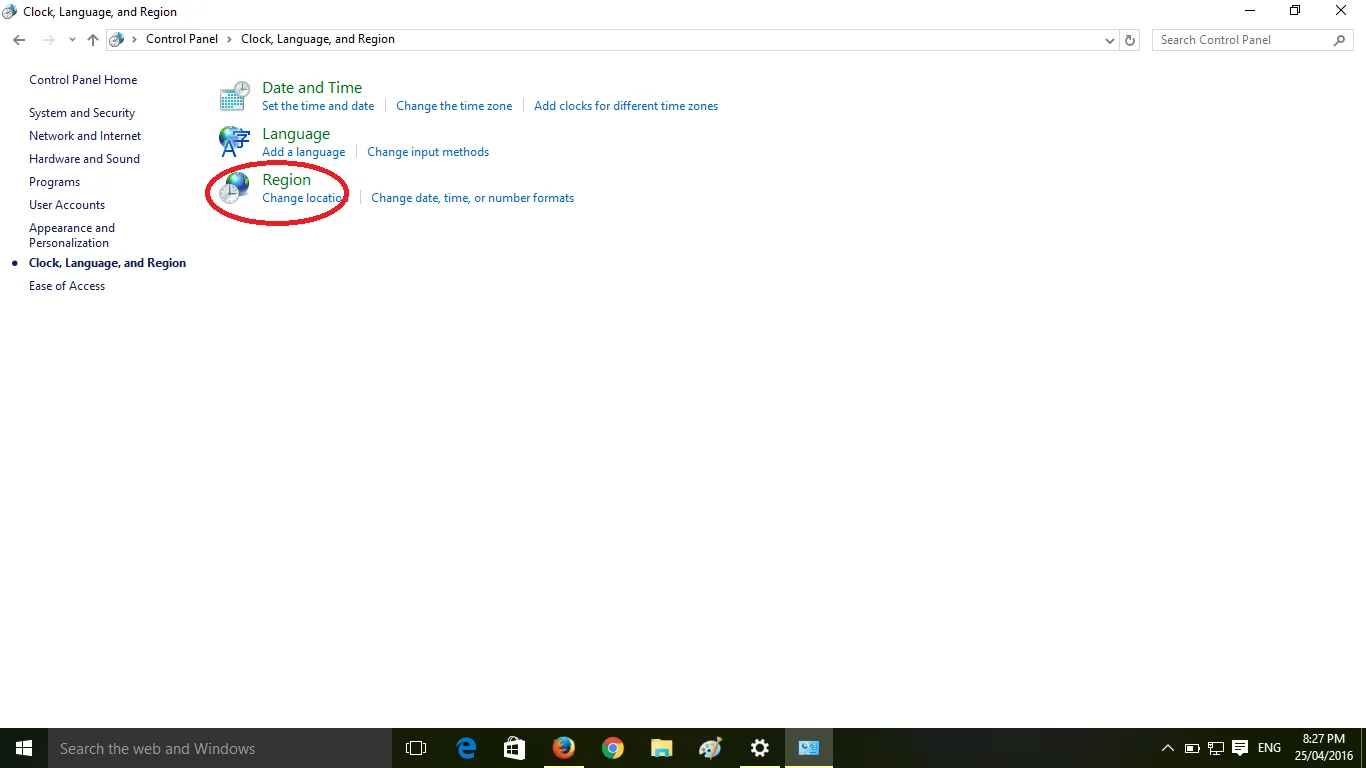Go back with the back arrow
Screen dimensions: 1366x768
click(x=19, y=40)
